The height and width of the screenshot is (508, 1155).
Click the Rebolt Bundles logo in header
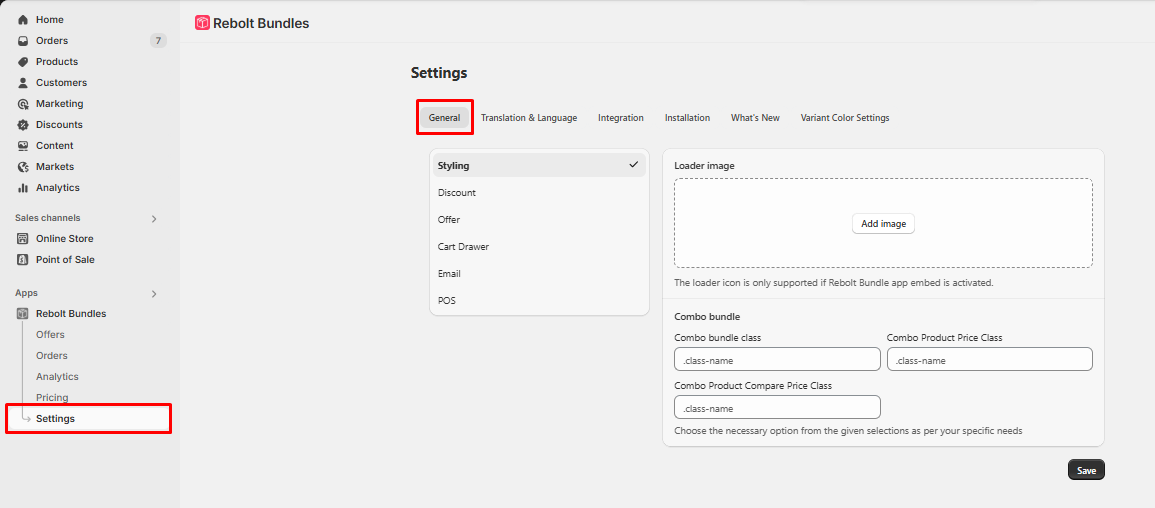coord(203,23)
